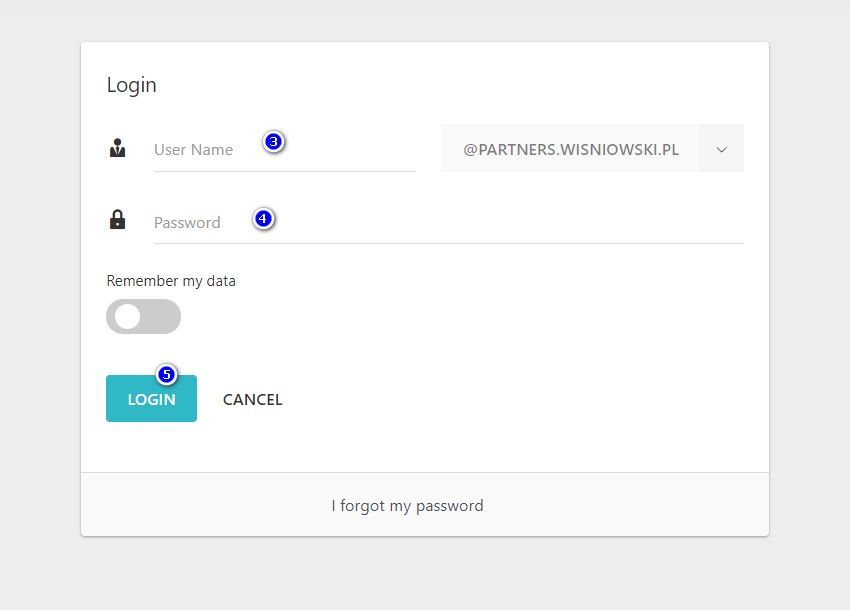Click the padlock icon beside Password

[118, 220]
